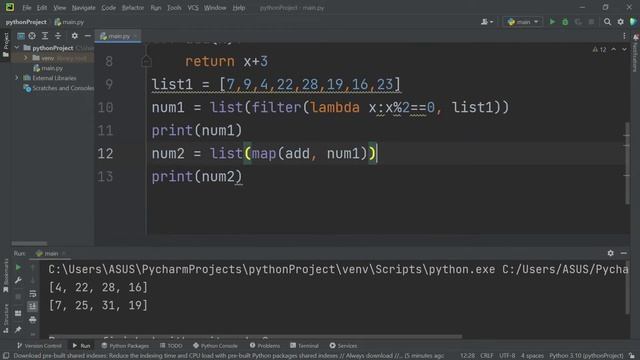This screenshot has height=360, width=640.
Task: Toggle the Project side tool window button
Action: [x=5, y=46]
